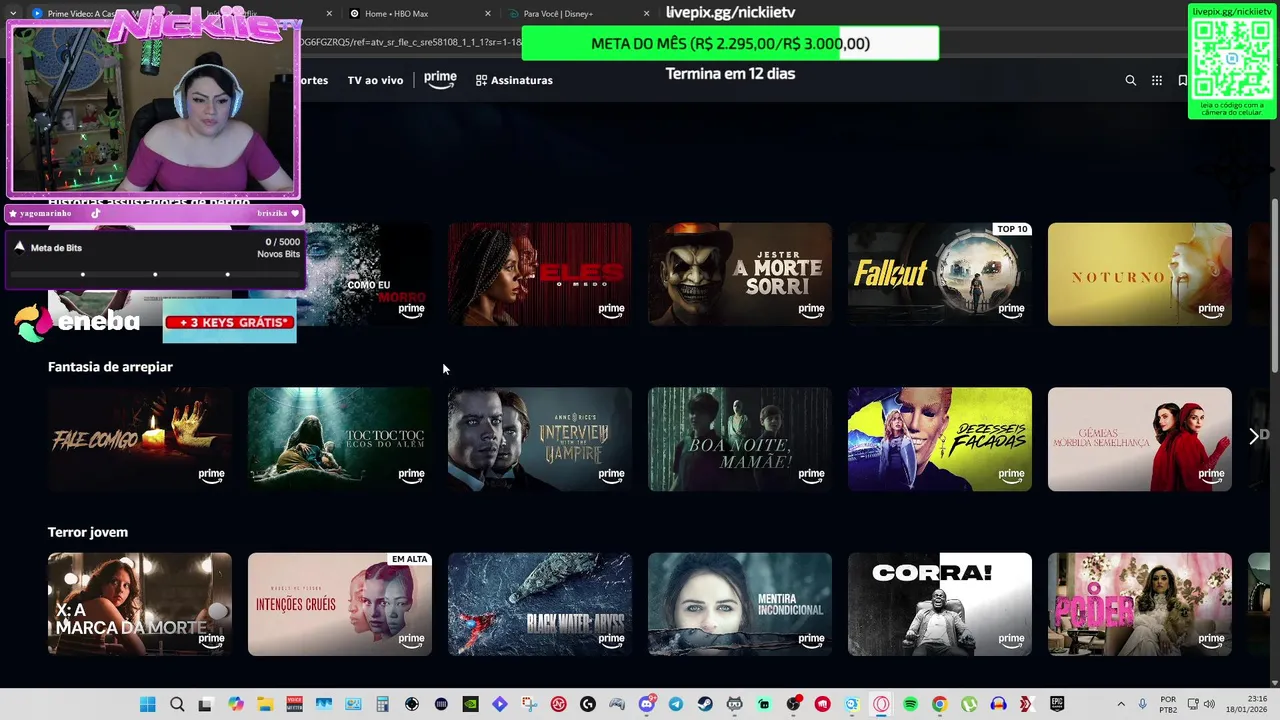Viewport: 1280px width, 720px height.
Task: Open the Gêmeas Mórbida Semelhança card
Action: (x=1140, y=439)
